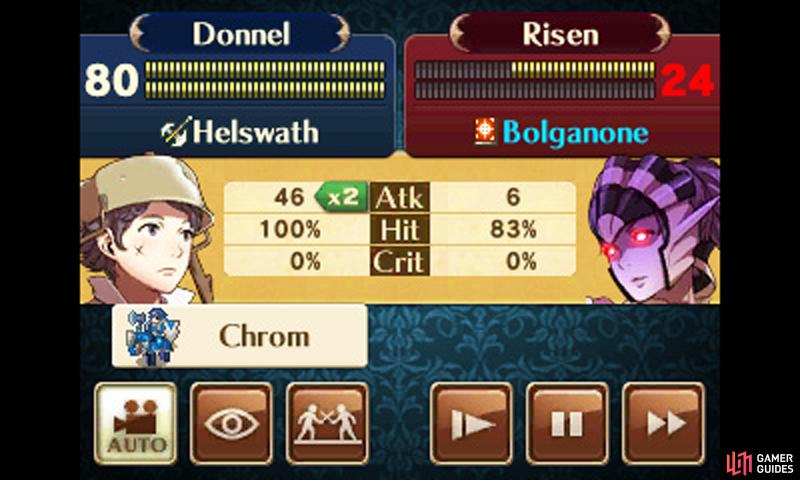Viewport: 800px width, 480px height.
Task: Select Chrom support unit panel
Action: (239, 336)
